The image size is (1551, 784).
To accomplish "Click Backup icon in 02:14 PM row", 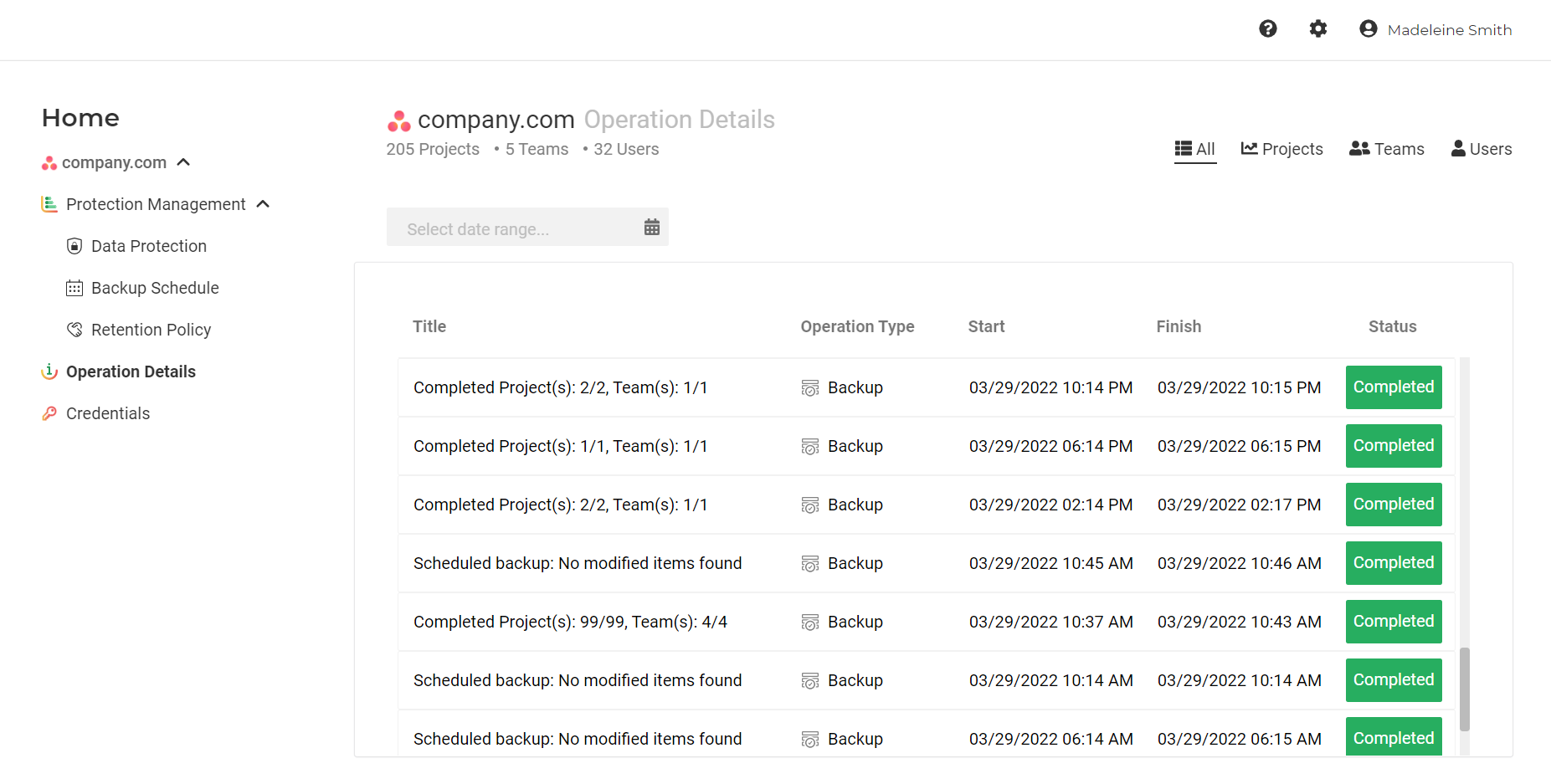I will point(809,505).
